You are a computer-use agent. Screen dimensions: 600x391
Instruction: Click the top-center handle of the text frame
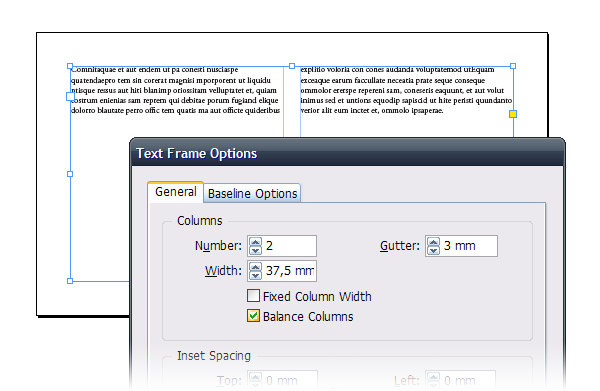pyautogui.click(x=292, y=66)
